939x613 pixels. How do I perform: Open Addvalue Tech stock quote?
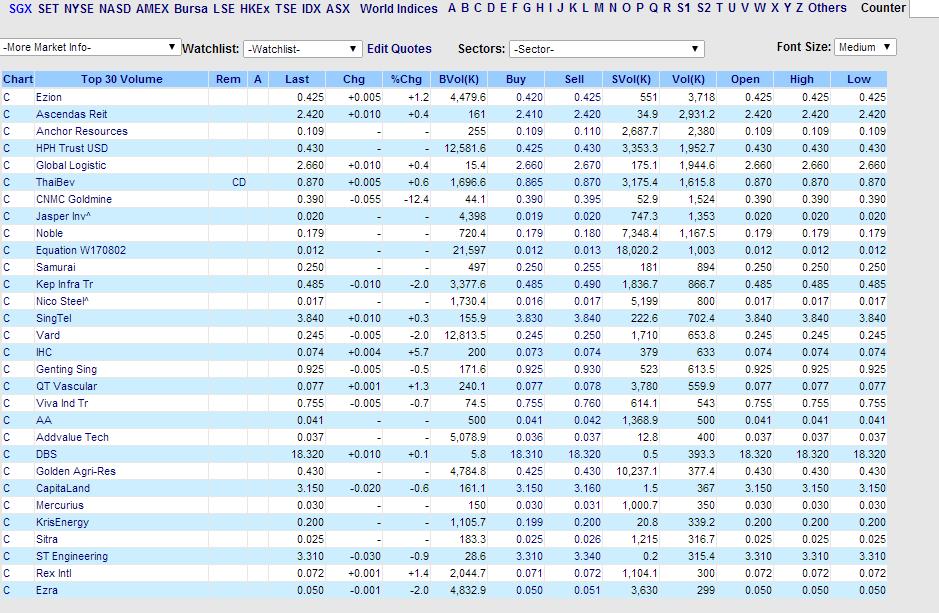coord(72,437)
